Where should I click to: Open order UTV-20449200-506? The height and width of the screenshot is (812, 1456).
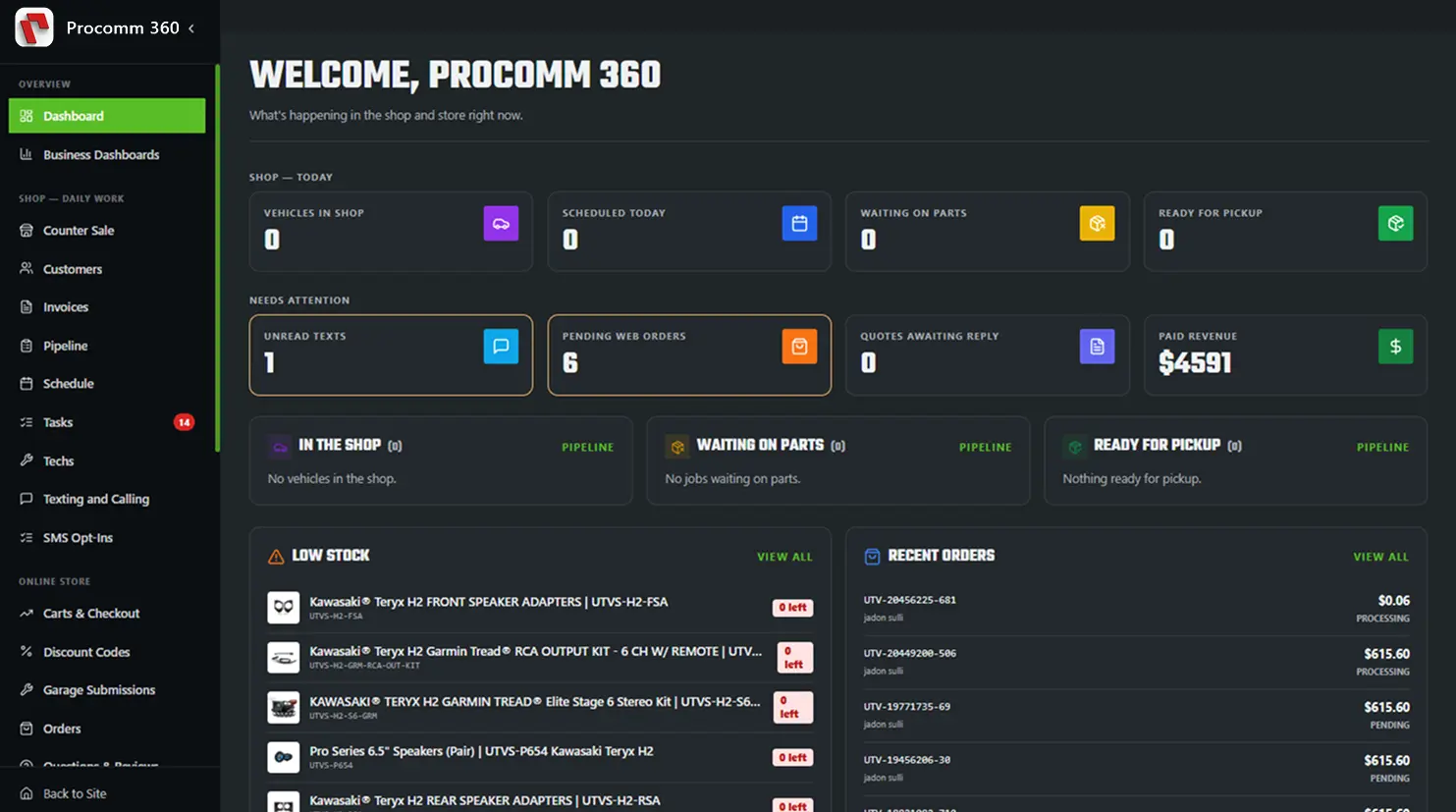909,653
